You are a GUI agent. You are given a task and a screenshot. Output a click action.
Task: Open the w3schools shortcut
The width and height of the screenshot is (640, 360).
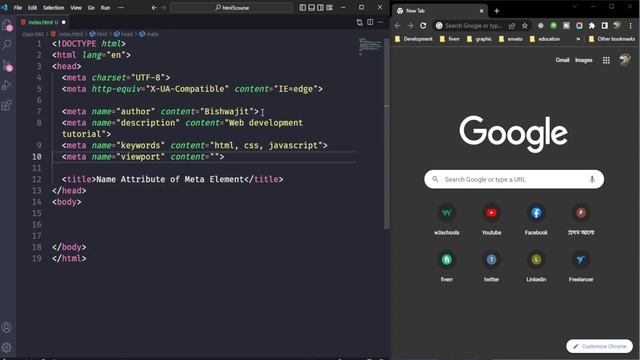pyautogui.click(x=447, y=220)
